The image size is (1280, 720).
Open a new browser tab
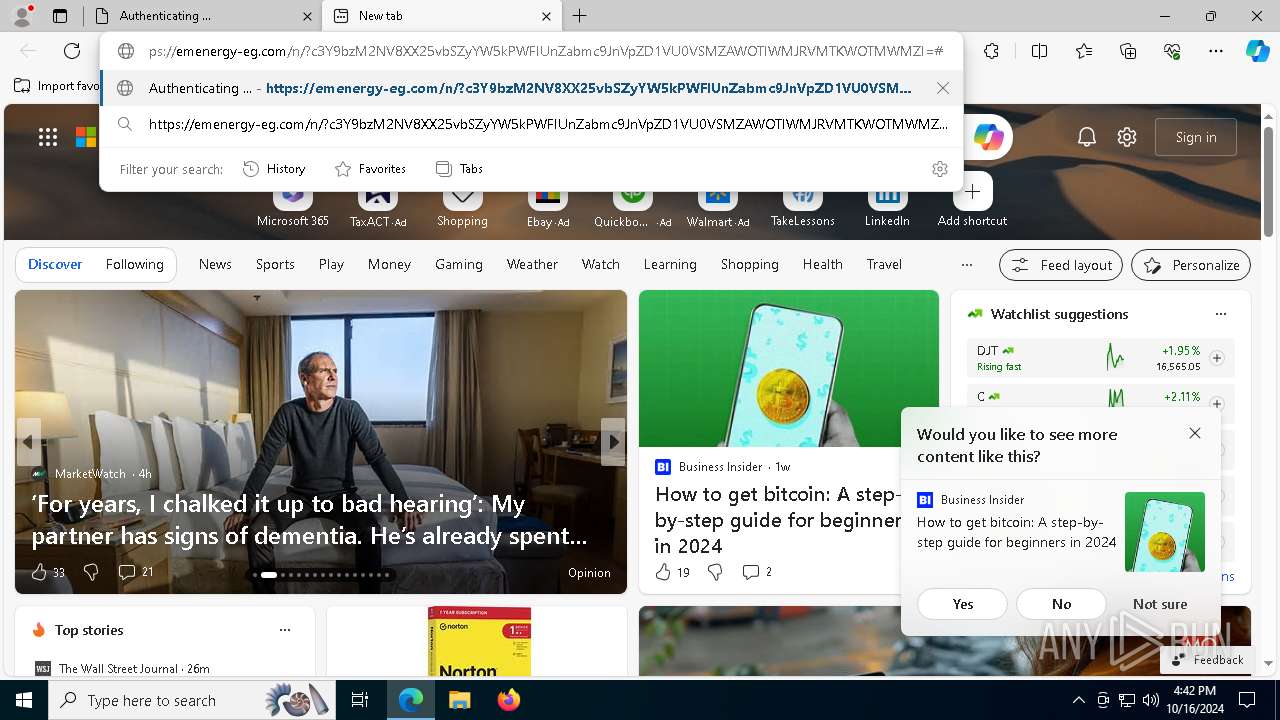(x=579, y=16)
